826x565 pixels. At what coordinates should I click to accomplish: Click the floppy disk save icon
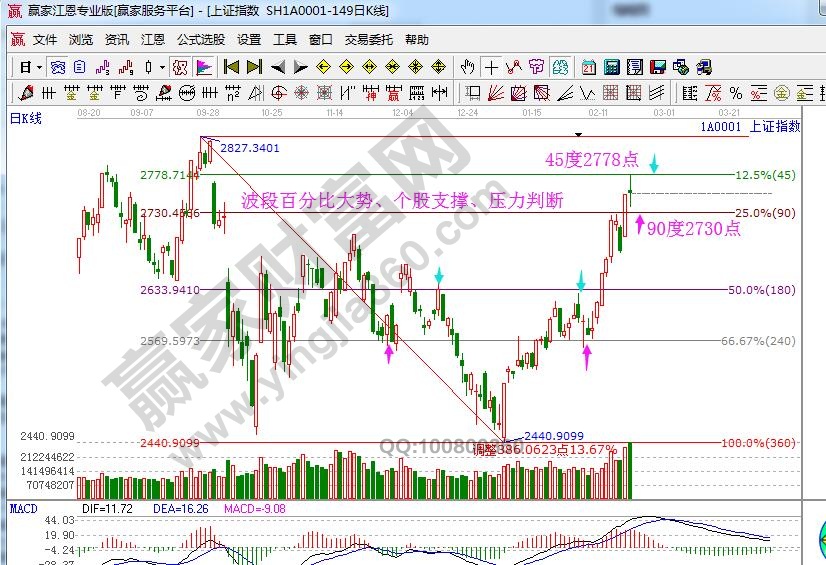(x=657, y=68)
